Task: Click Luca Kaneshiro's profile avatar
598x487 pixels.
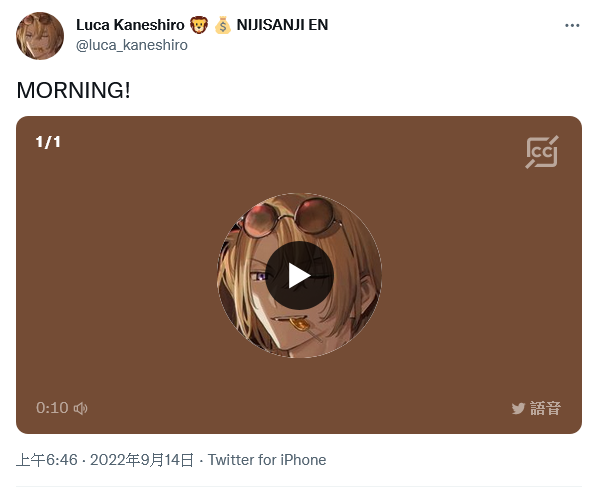Action: pyautogui.click(x=40, y=36)
